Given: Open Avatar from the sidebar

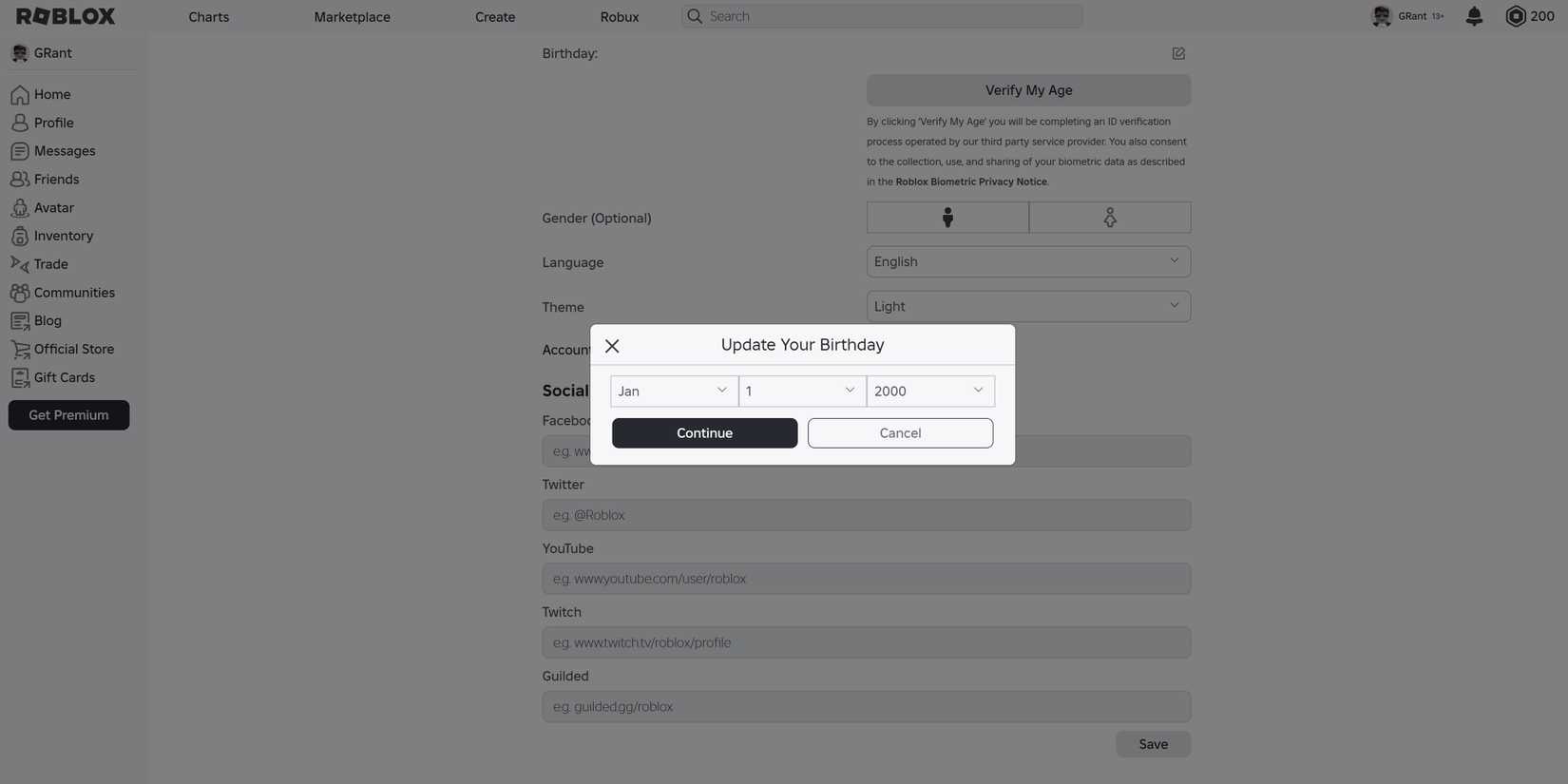Looking at the screenshot, I should tap(53, 208).
